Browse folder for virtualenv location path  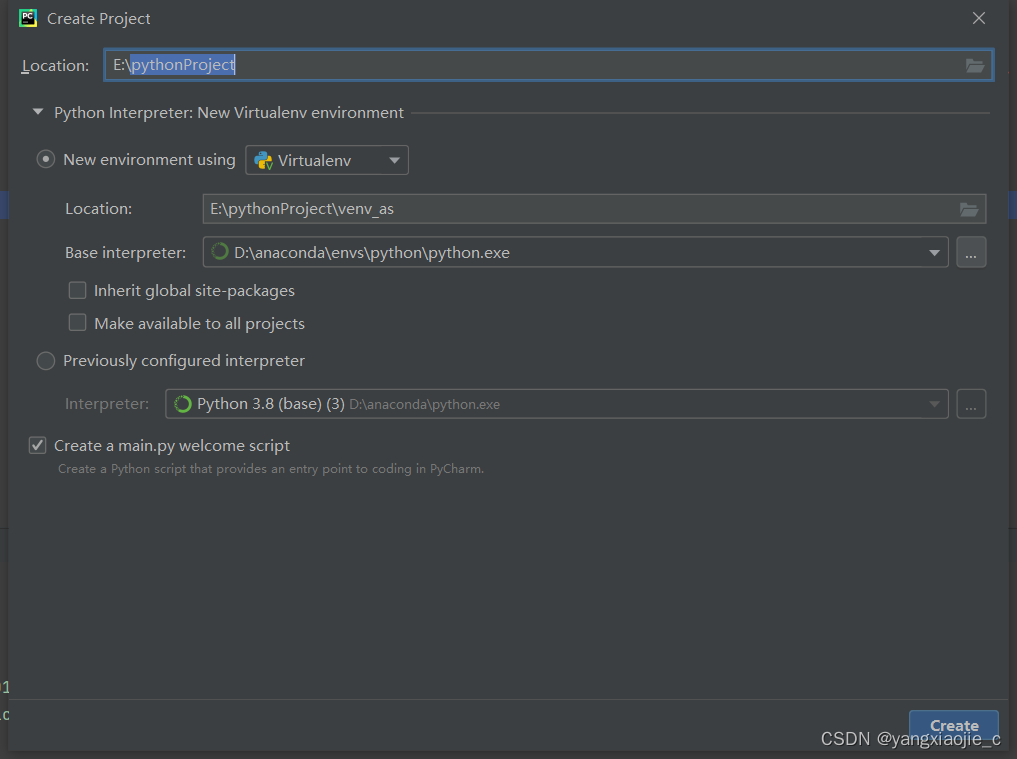969,209
